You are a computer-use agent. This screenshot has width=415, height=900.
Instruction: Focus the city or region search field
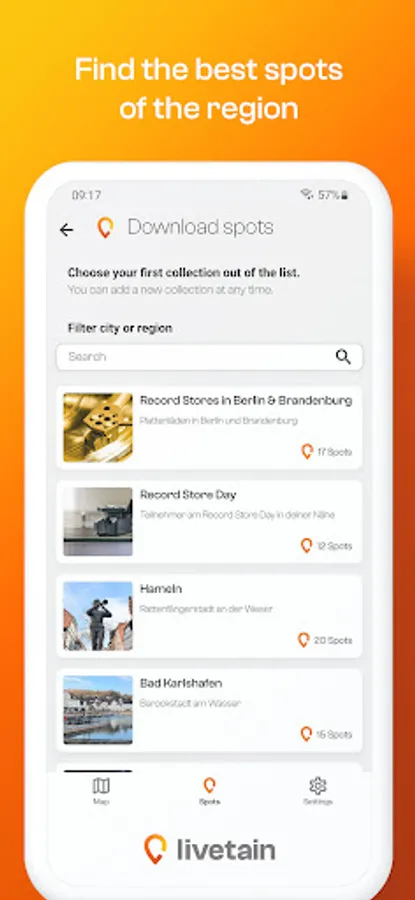coord(210,357)
